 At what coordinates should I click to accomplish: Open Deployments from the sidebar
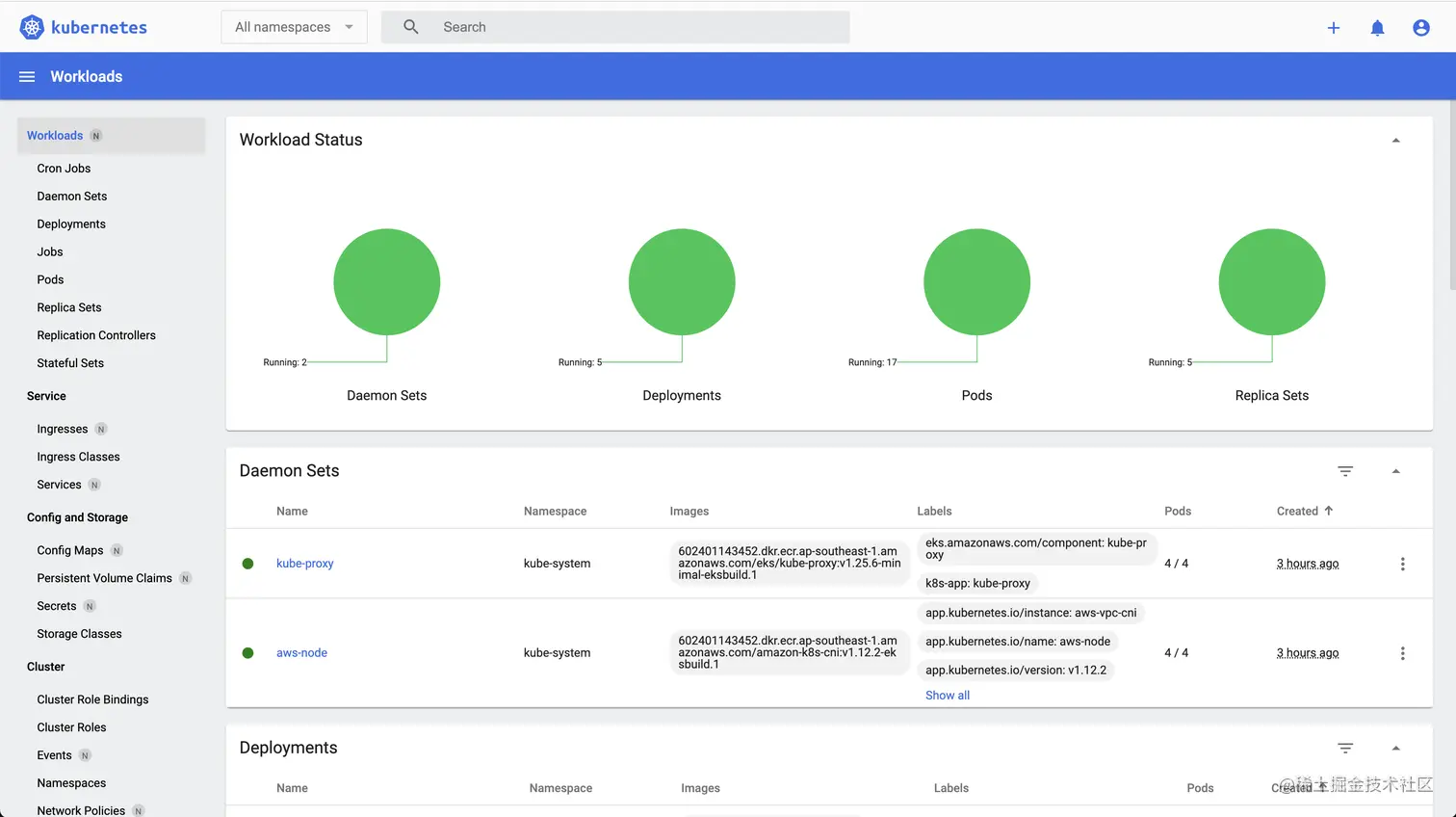[x=71, y=224]
